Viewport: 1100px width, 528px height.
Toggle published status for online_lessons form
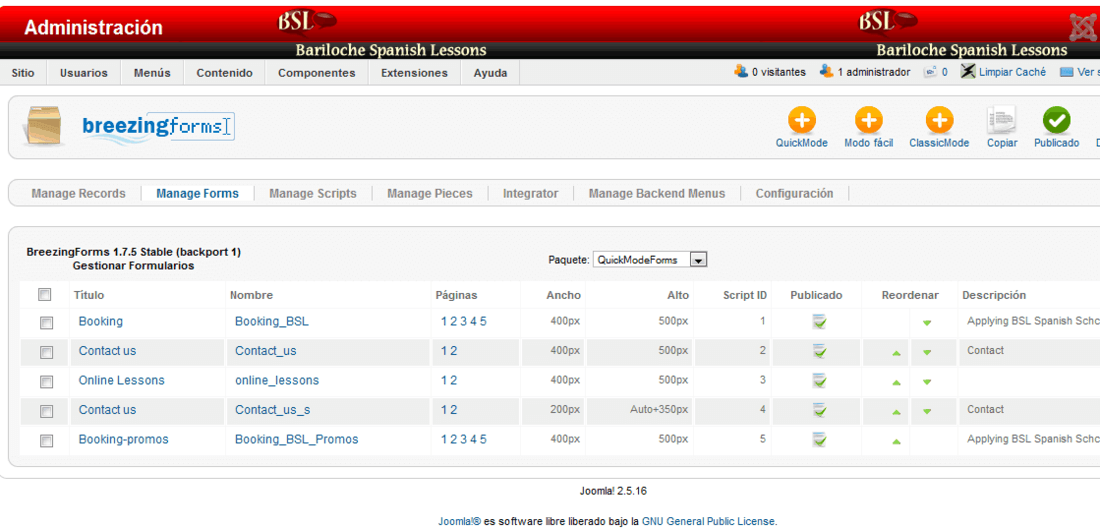[819, 381]
